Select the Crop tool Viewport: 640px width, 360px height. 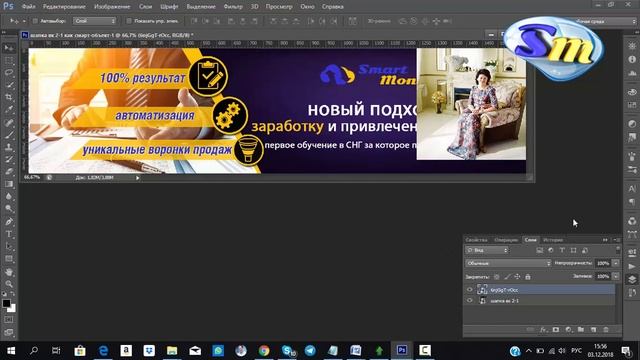point(9,97)
